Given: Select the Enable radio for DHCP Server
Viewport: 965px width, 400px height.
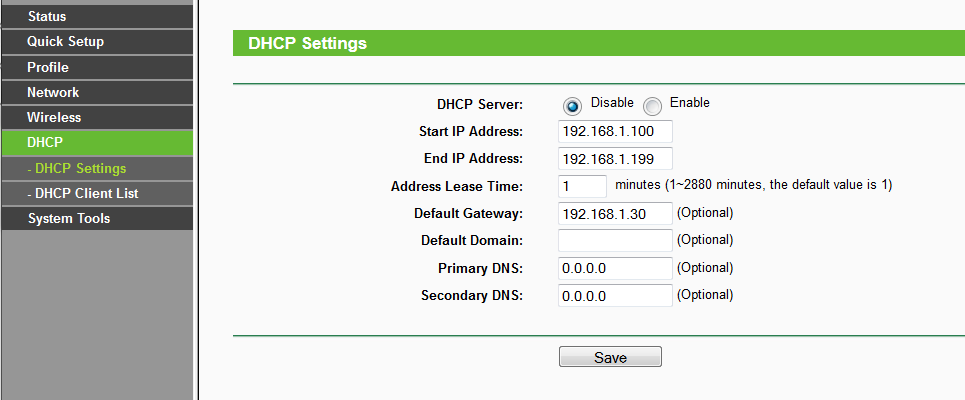Looking at the screenshot, I should 652,106.
